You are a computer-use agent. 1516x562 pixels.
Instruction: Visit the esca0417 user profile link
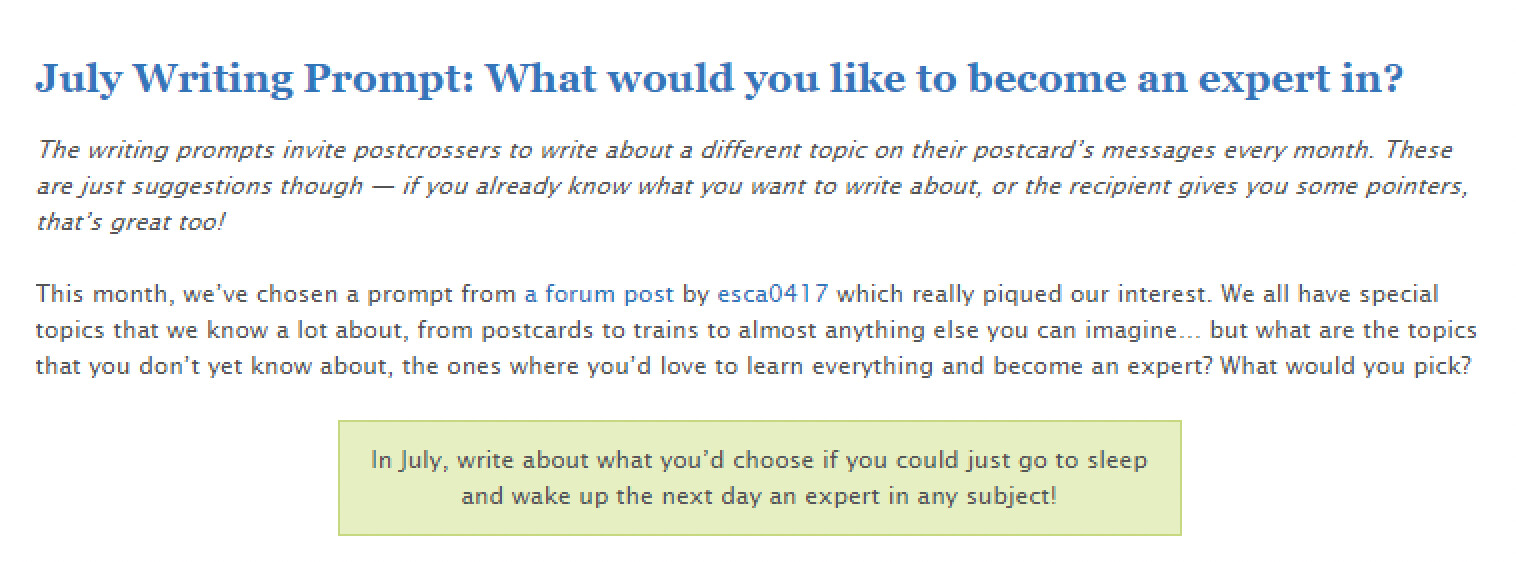772,294
